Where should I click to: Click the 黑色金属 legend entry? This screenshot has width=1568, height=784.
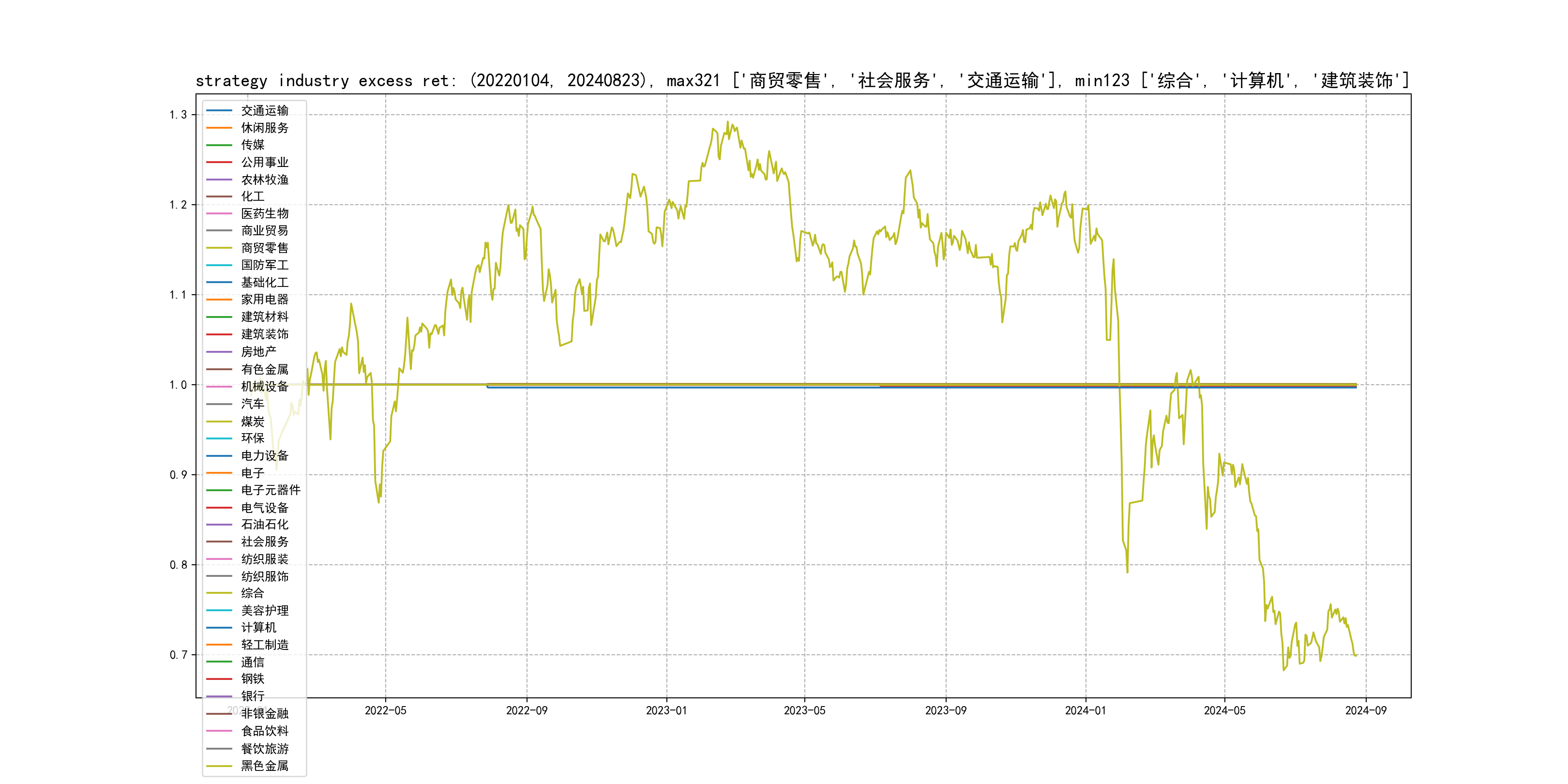pos(265,766)
